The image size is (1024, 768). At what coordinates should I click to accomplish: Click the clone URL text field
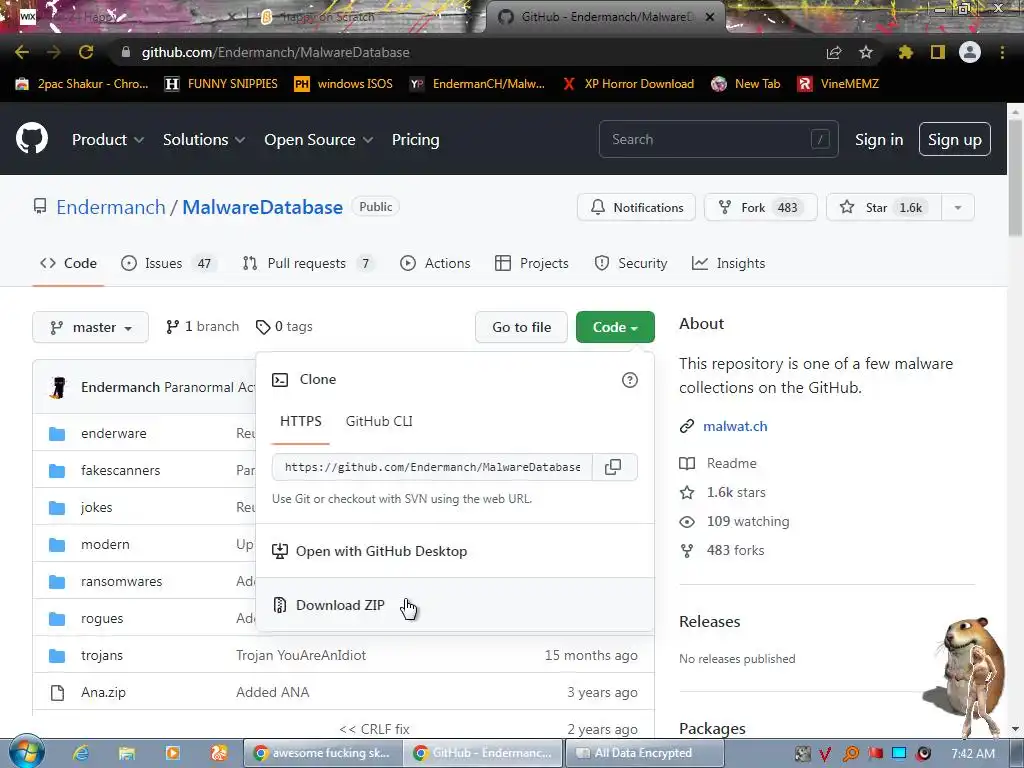432,467
